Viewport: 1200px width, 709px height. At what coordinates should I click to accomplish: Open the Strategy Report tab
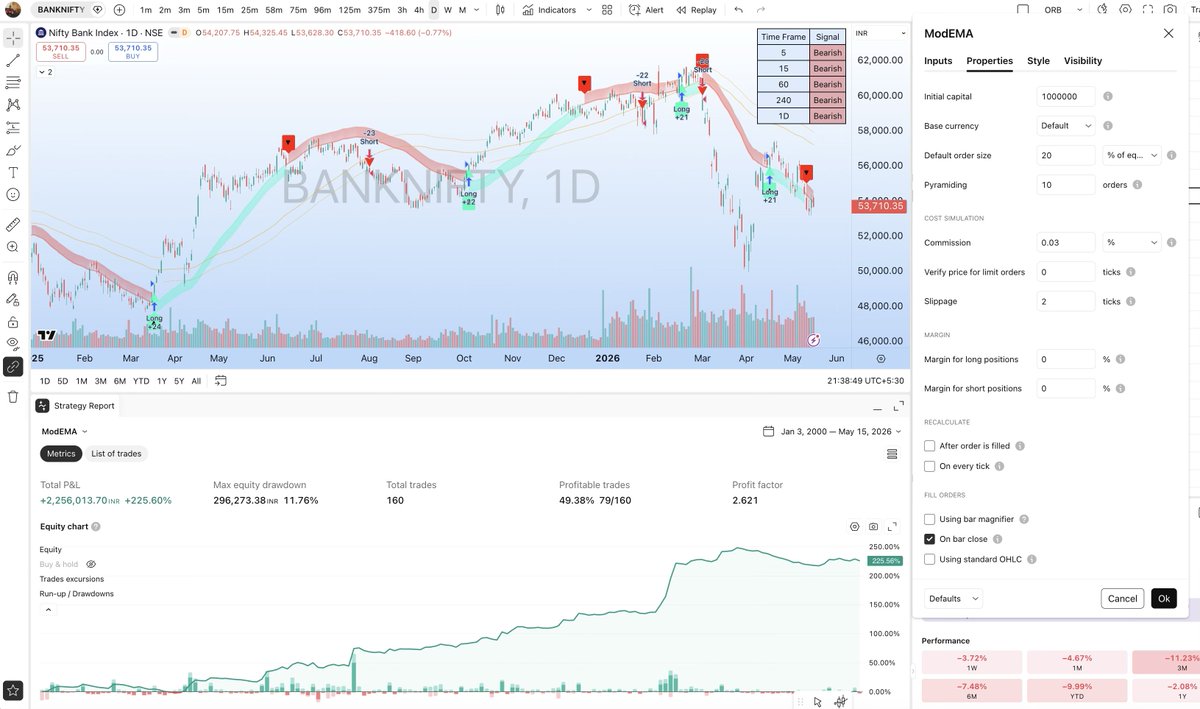point(76,406)
